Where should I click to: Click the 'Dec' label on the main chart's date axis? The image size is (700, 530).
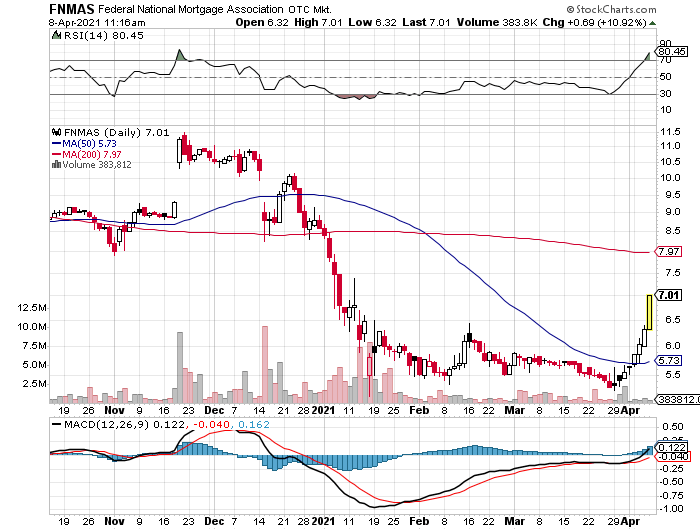click(214, 410)
